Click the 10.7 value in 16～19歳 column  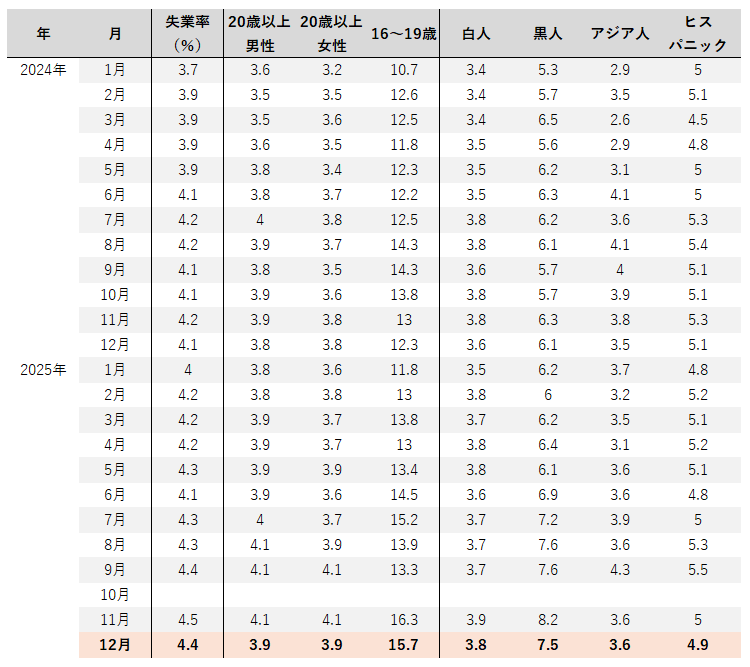tap(403, 70)
